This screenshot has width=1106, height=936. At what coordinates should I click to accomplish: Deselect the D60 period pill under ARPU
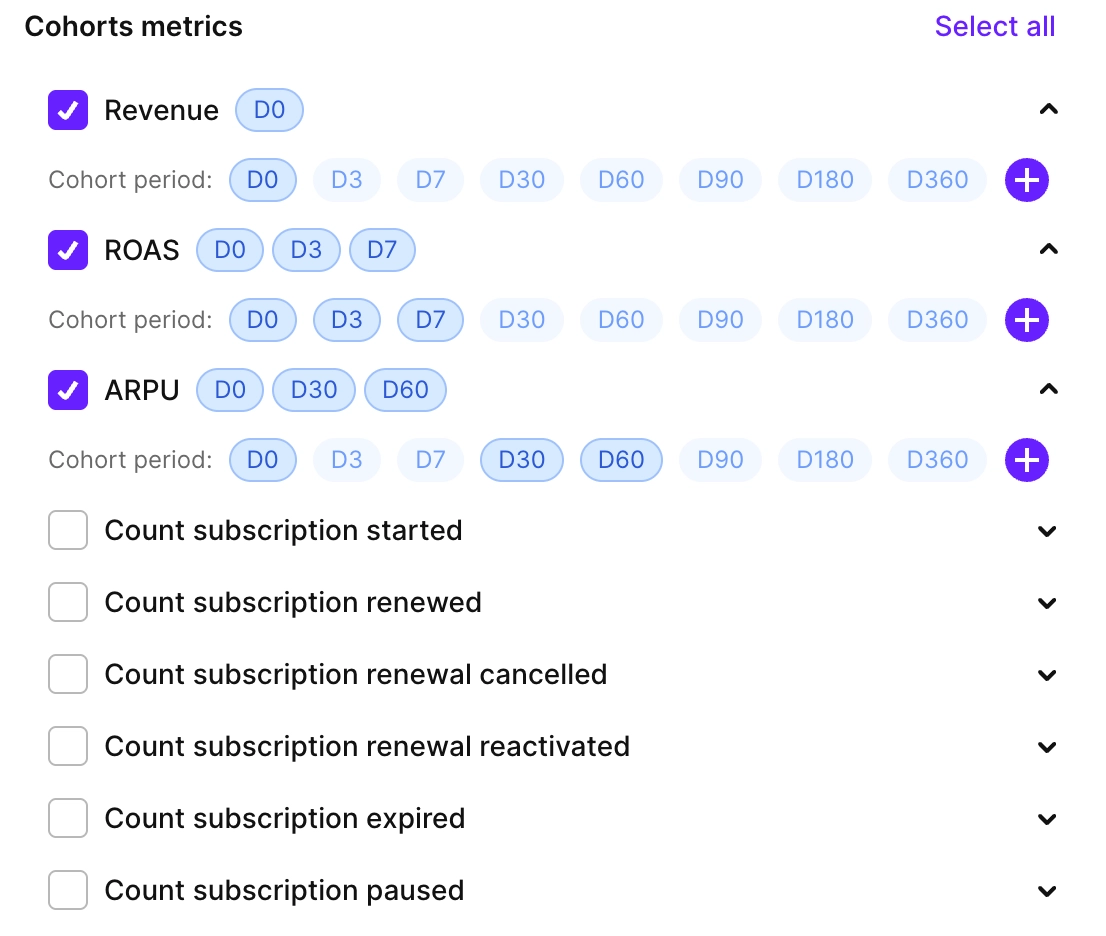pos(621,460)
